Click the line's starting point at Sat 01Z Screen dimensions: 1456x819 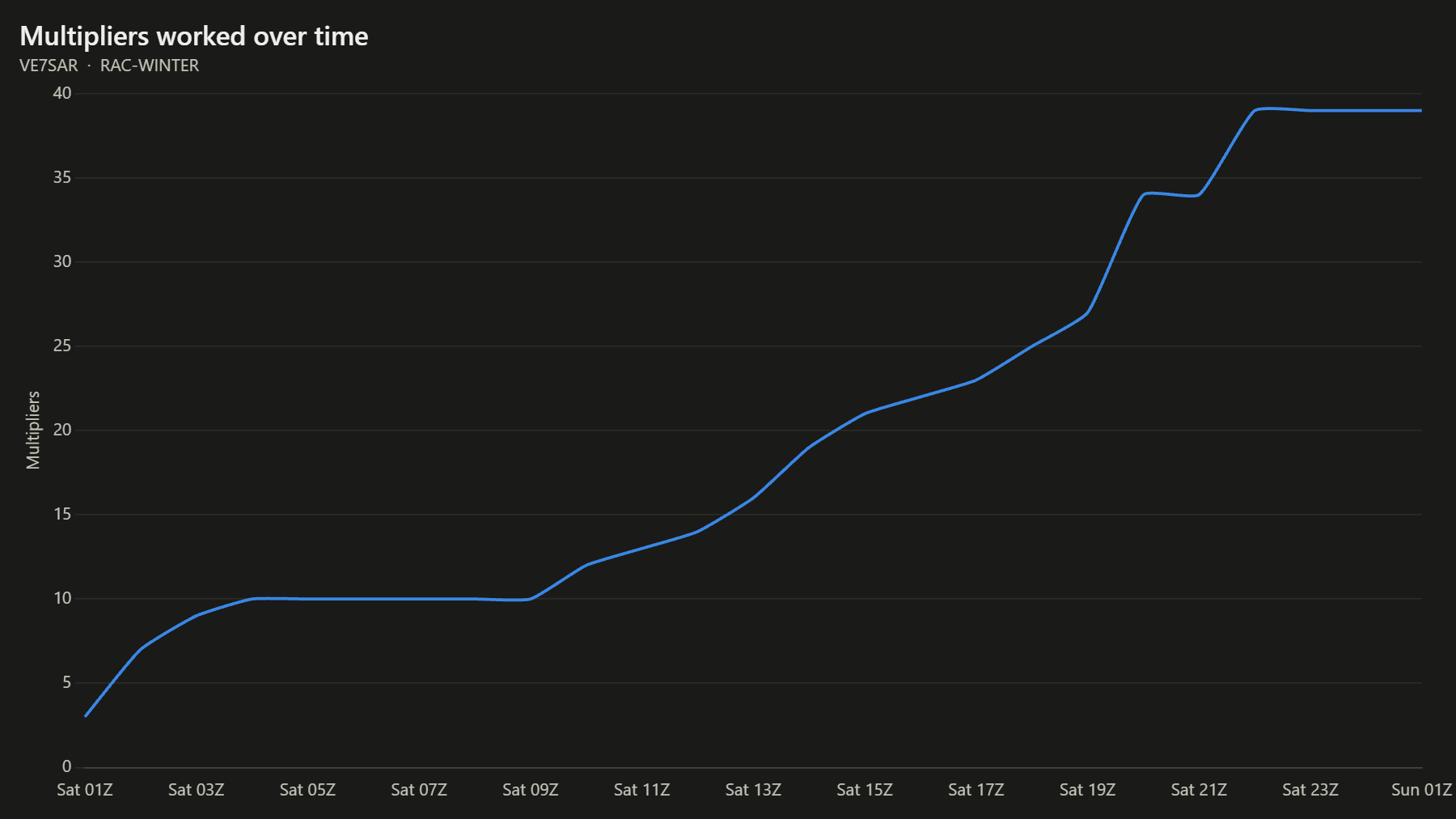pyautogui.click(x=85, y=716)
